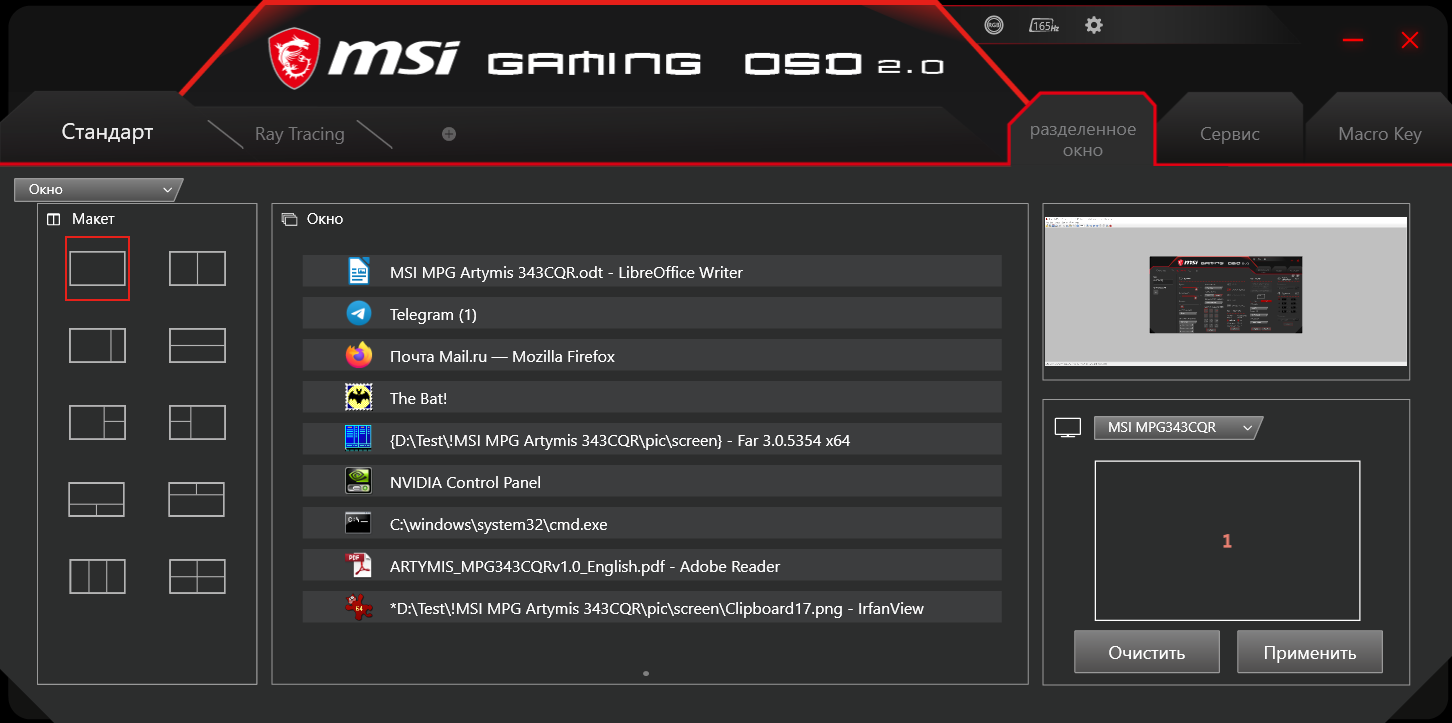The height and width of the screenshot is (723, 1452).
Task: Select layout with two top panes, large bottom
Action: coord(197,499)
